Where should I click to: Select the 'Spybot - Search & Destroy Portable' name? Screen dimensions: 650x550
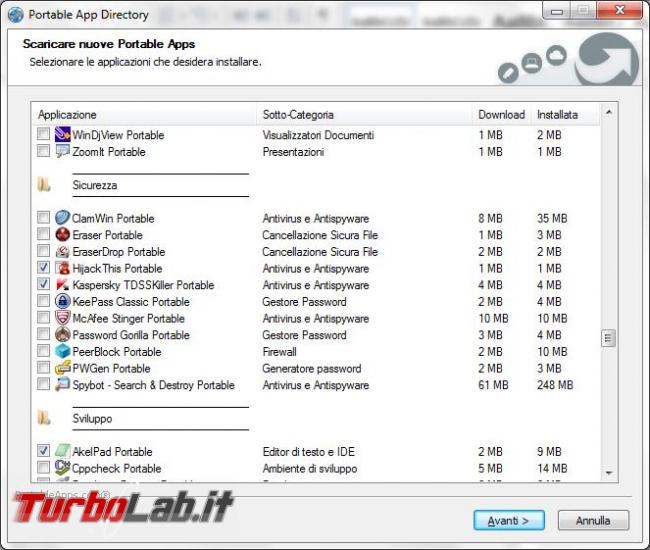154,385
